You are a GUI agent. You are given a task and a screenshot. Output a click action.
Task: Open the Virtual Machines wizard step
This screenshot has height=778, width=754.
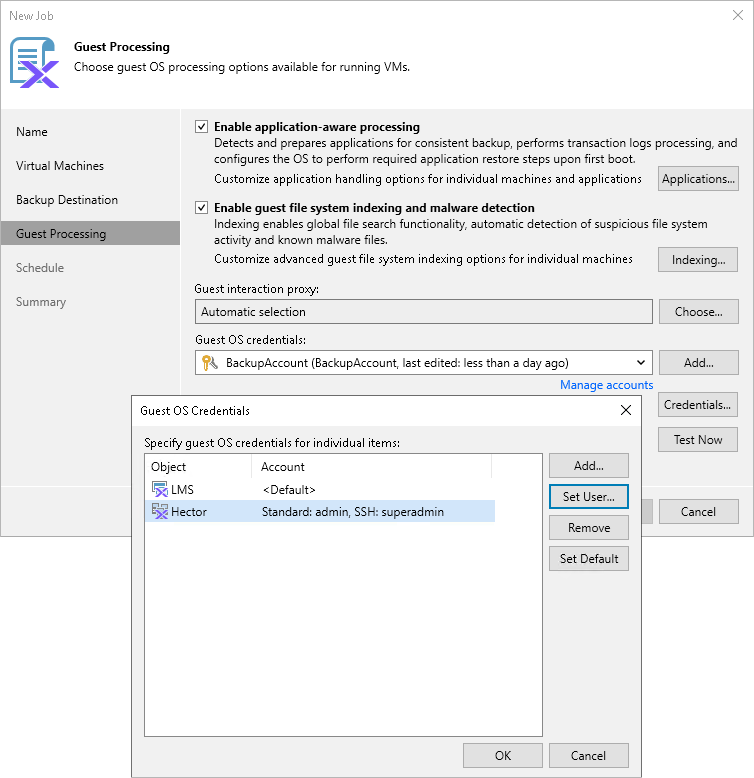point(60,166)
